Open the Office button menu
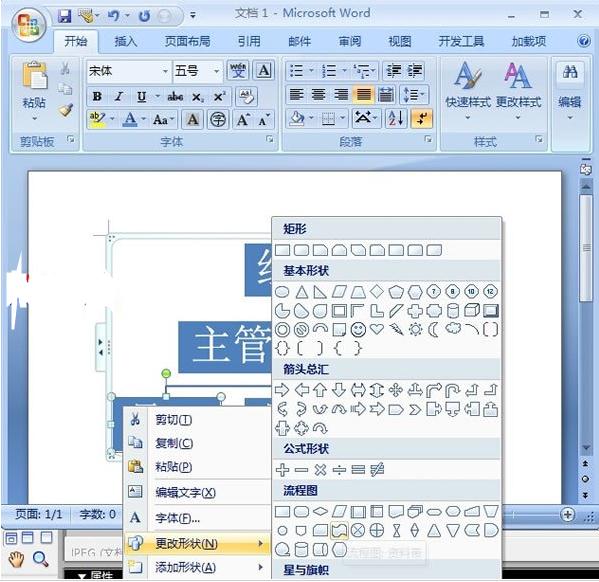The width and height of the screenshot is (599, 582). click(x=29, y=26)
